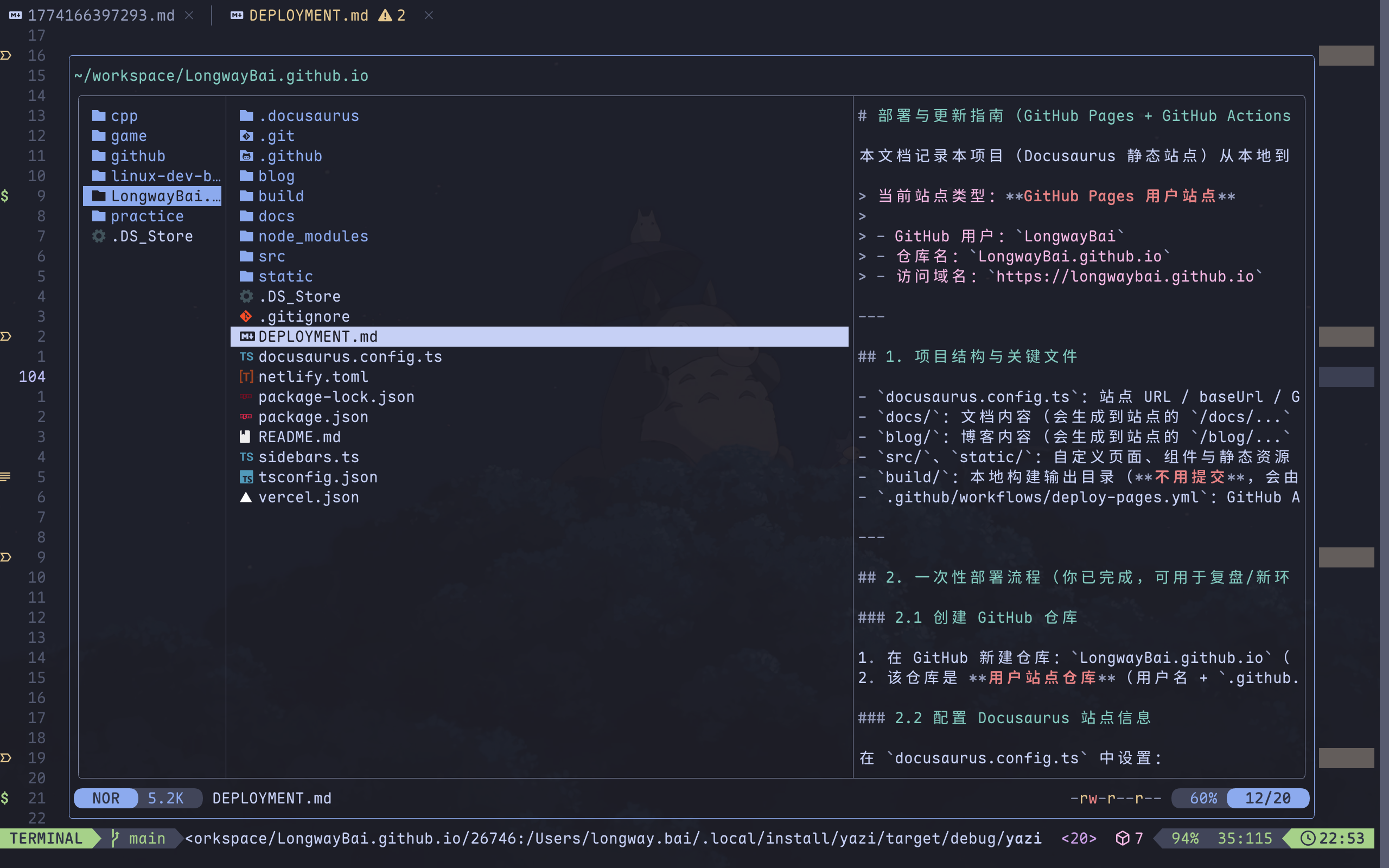The height and width of the screenshot is (868, 1389).
Task: Click the npm icon beside package.json
Action: (246, 417)
